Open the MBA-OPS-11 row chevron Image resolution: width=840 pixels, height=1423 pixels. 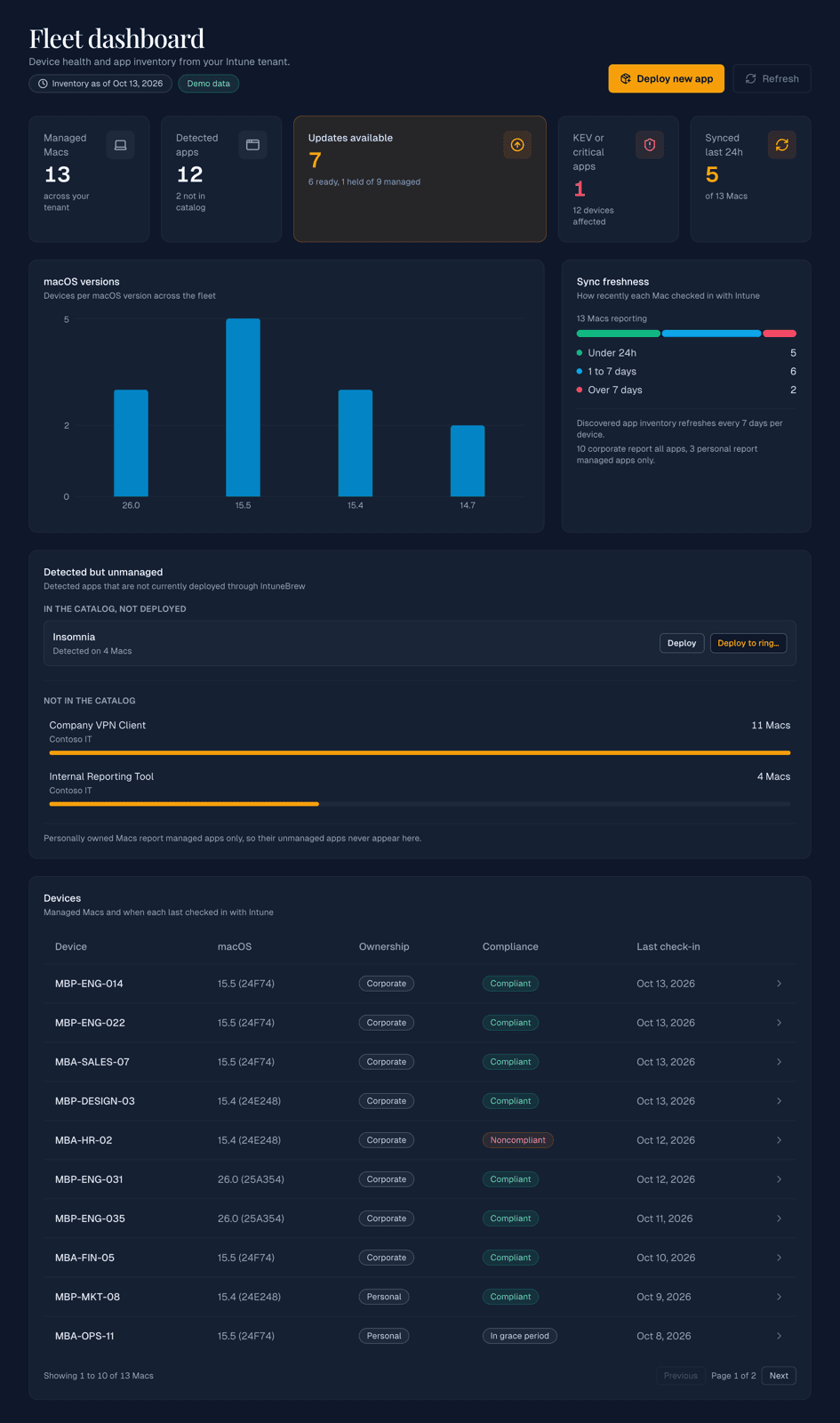pos(779,1336)
